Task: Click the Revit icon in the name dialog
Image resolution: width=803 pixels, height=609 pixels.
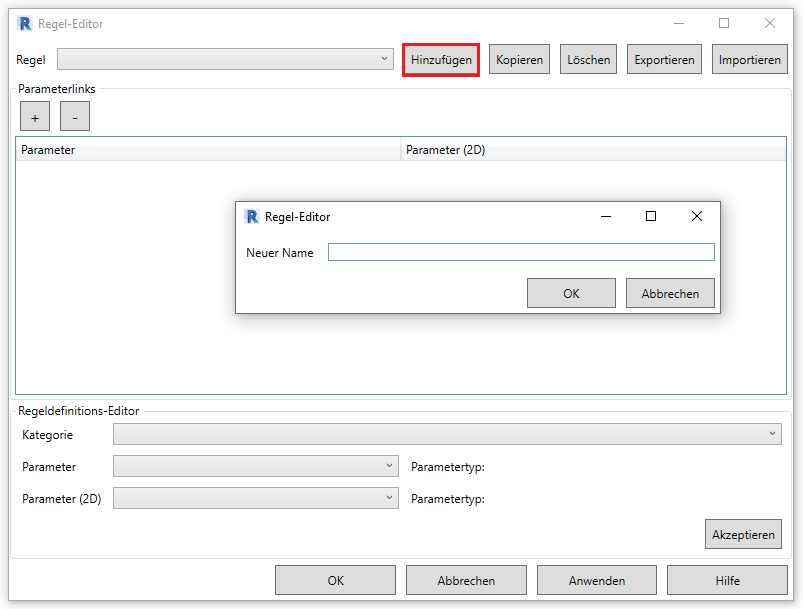Action: click(252, 216)
